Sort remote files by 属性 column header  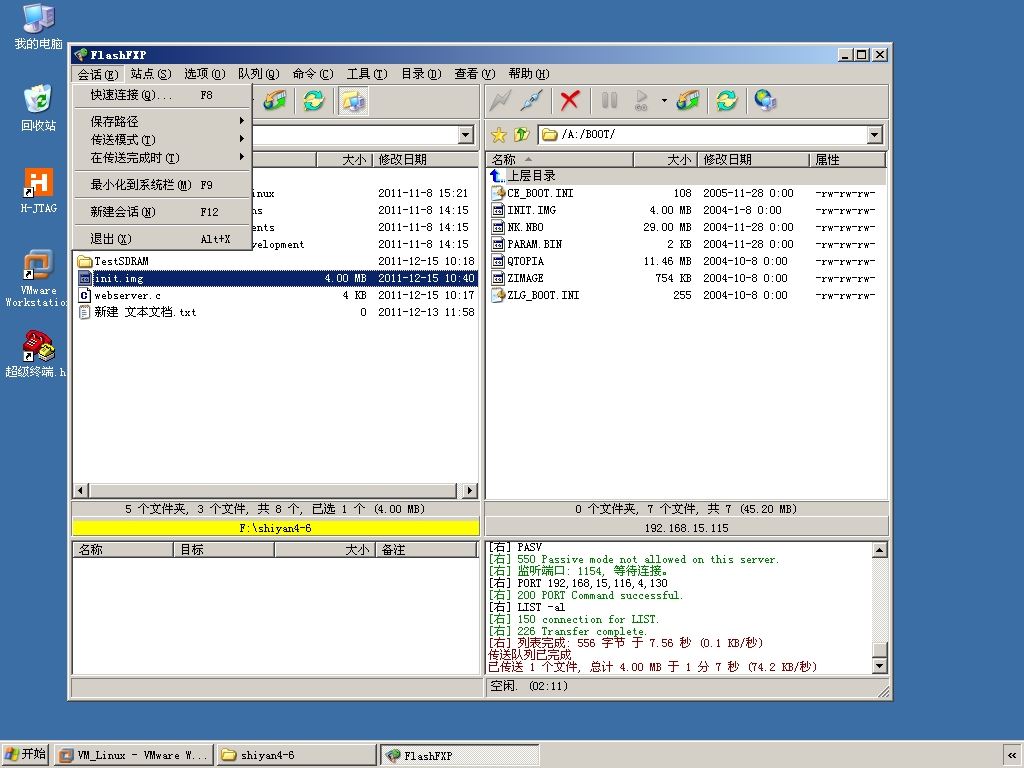coord(848,159)
